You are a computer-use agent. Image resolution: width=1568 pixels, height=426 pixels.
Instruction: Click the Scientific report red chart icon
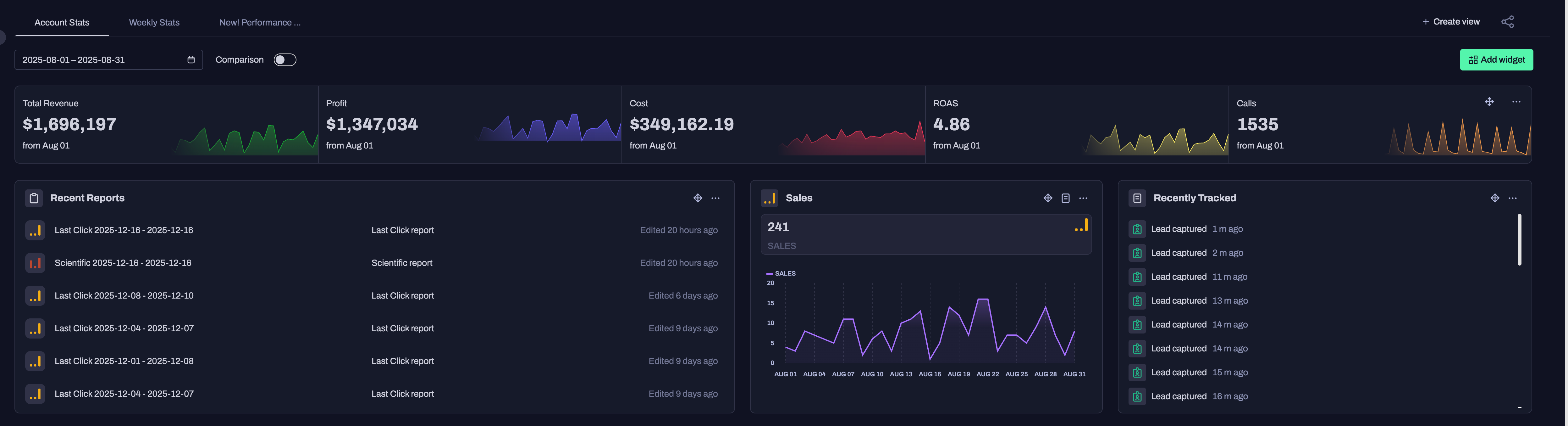point(35,263)
